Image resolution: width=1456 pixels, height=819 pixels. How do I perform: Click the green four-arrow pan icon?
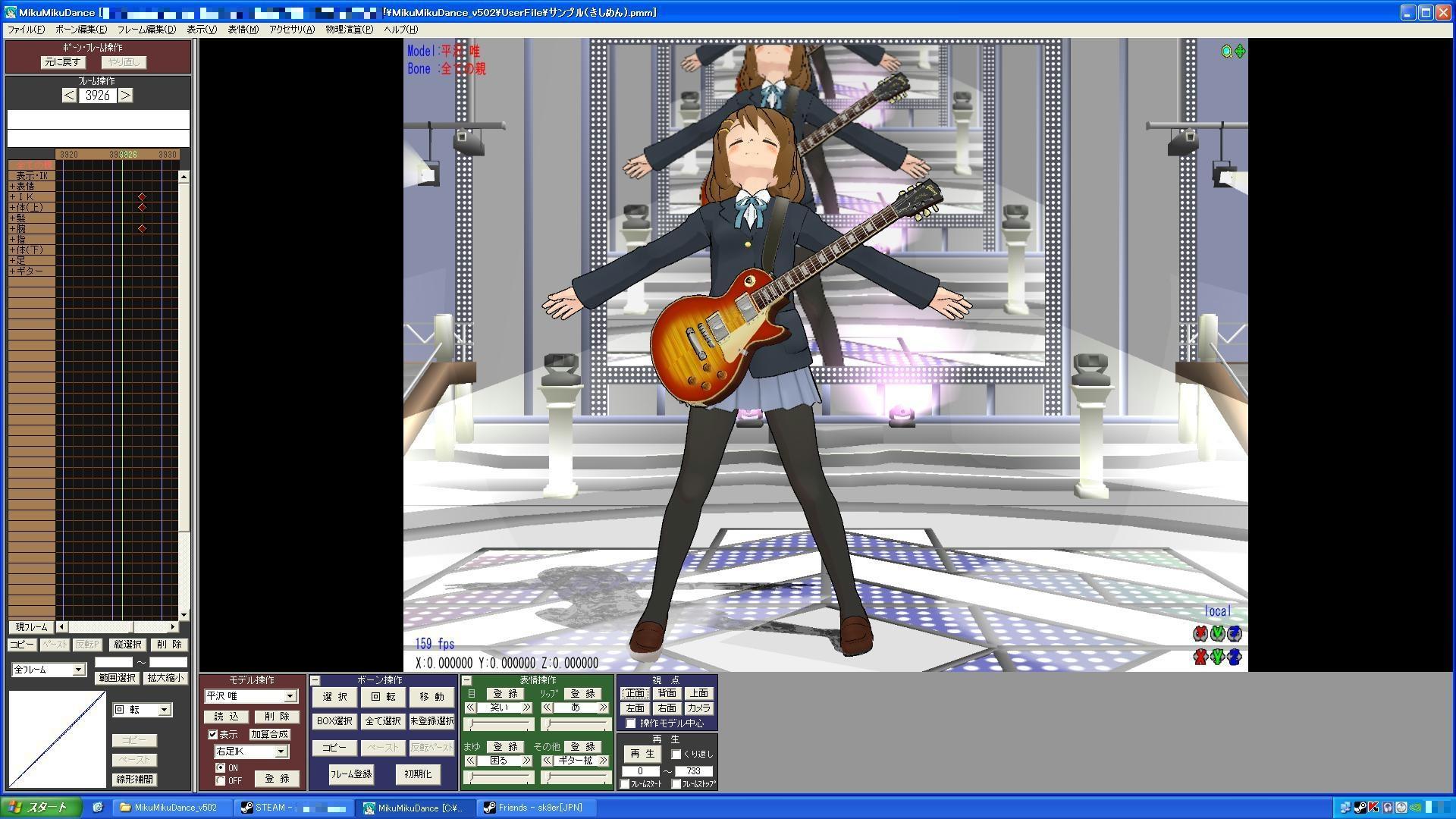(1240, 52)
